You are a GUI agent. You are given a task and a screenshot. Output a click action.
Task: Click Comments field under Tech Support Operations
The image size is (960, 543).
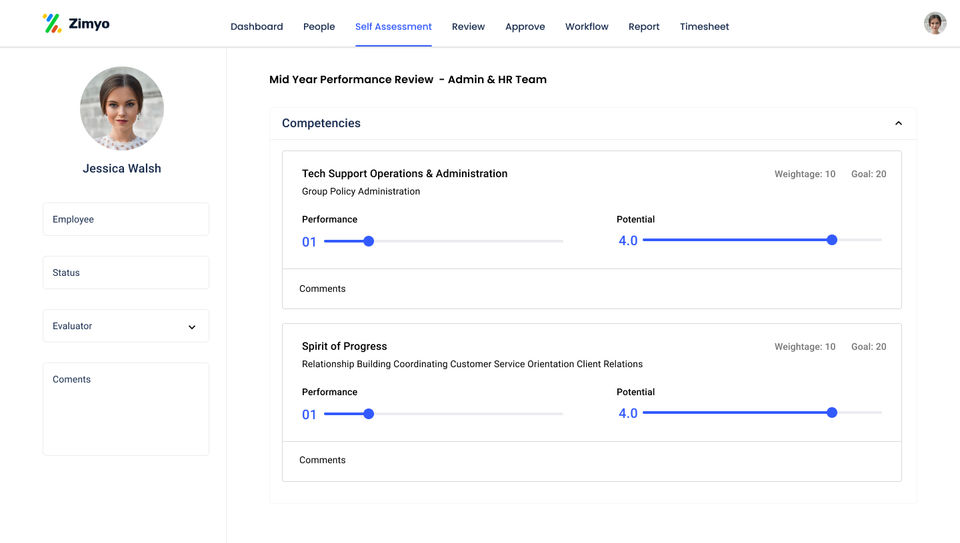[591, 289]
